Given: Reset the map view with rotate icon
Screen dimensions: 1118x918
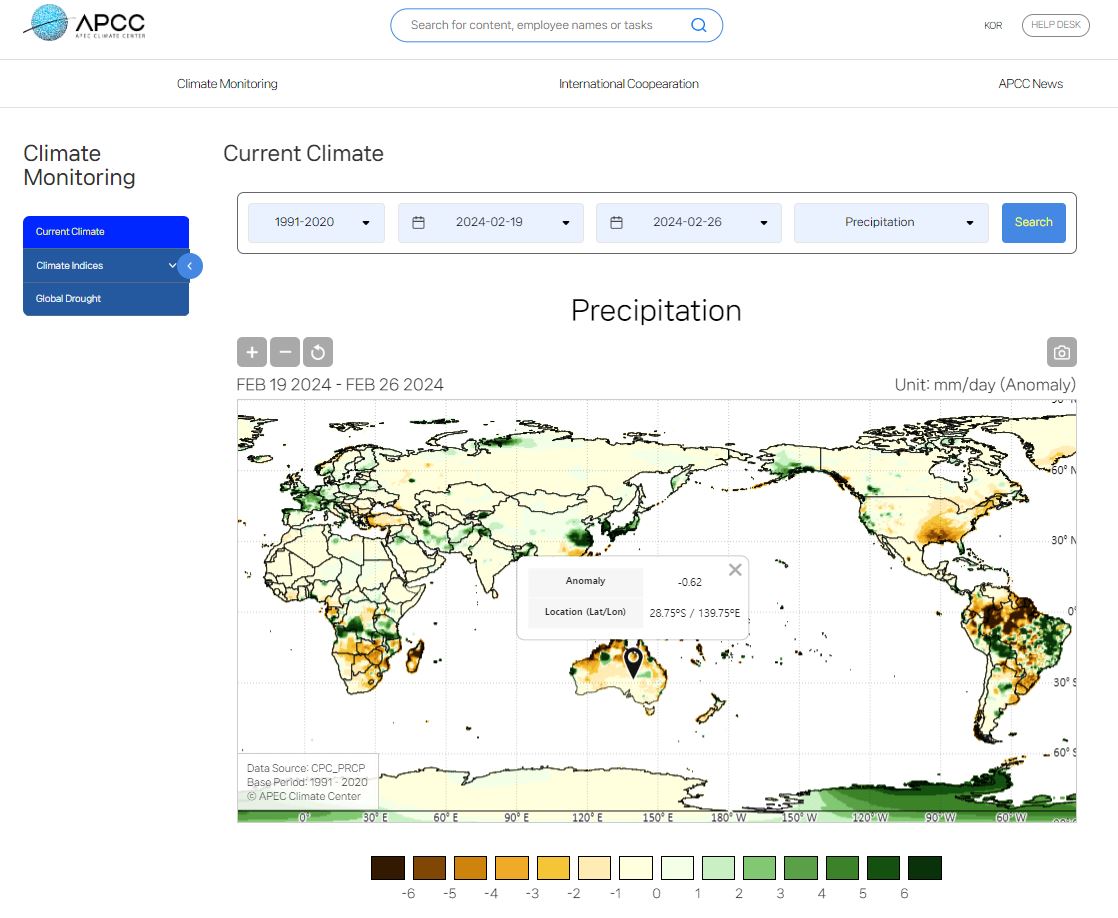Looking at the screenshot, I should pos(318,352).
